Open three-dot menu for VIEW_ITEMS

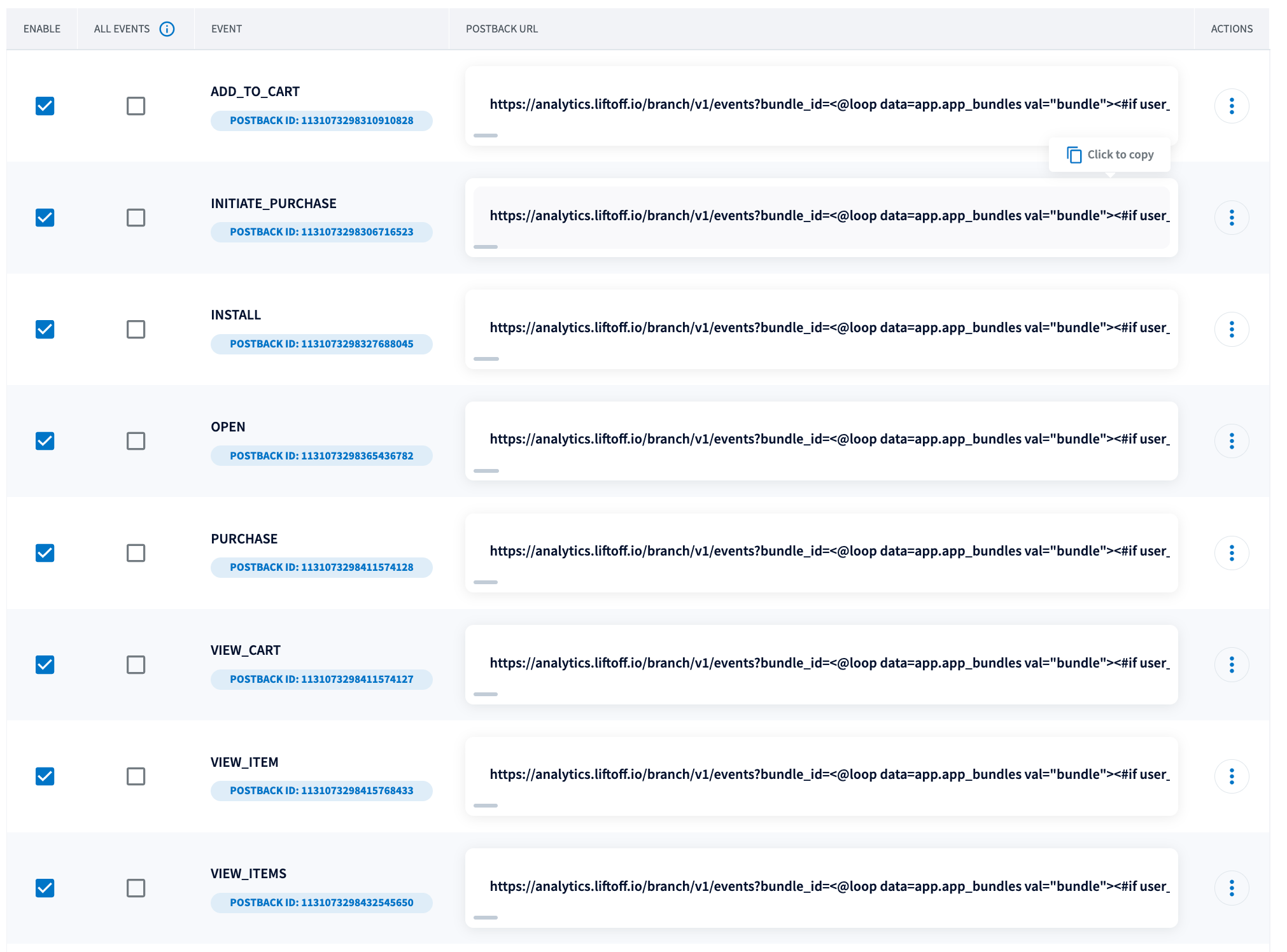(1231, 888)
